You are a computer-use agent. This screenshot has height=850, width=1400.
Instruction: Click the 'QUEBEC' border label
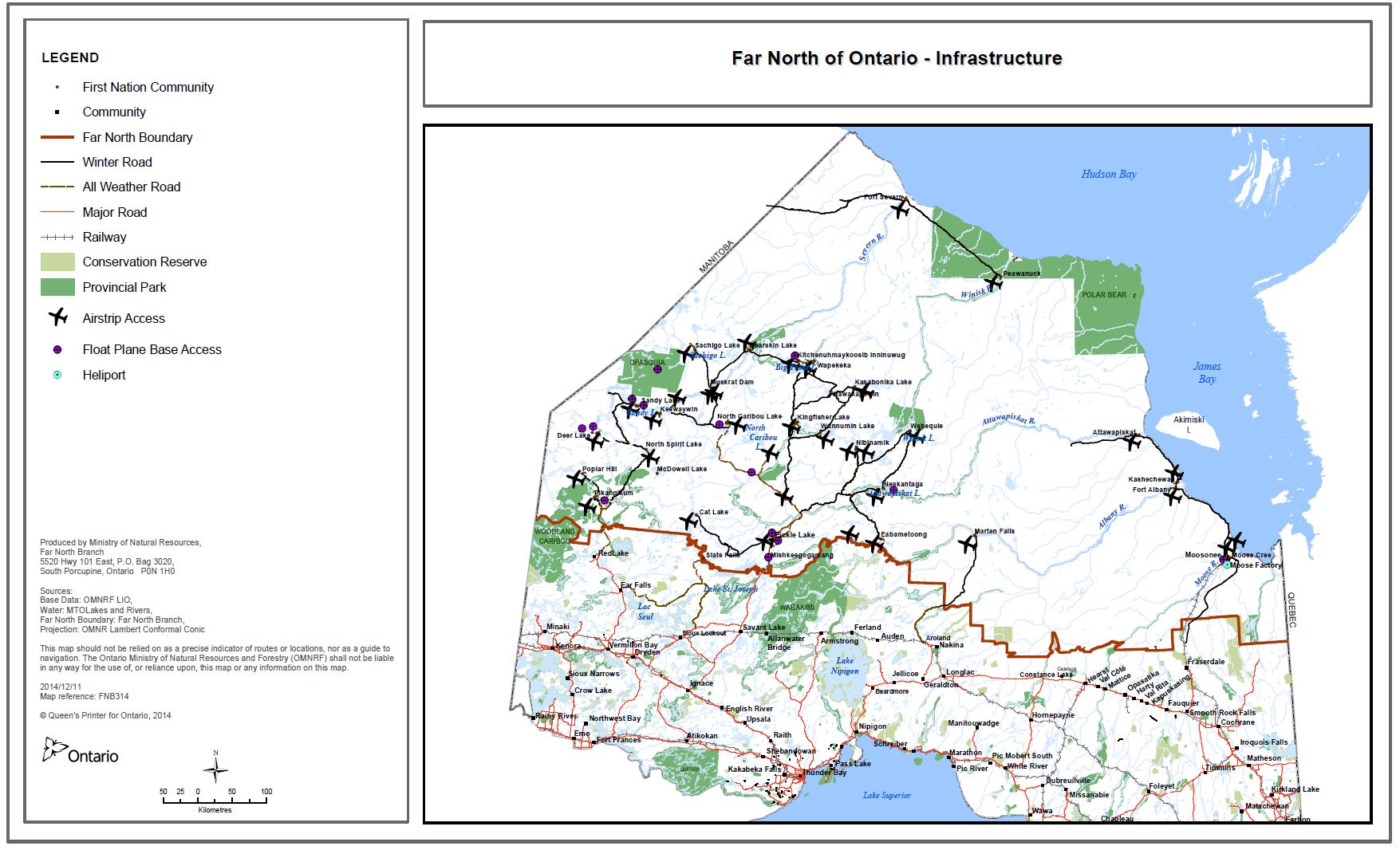click(1292, 610)
